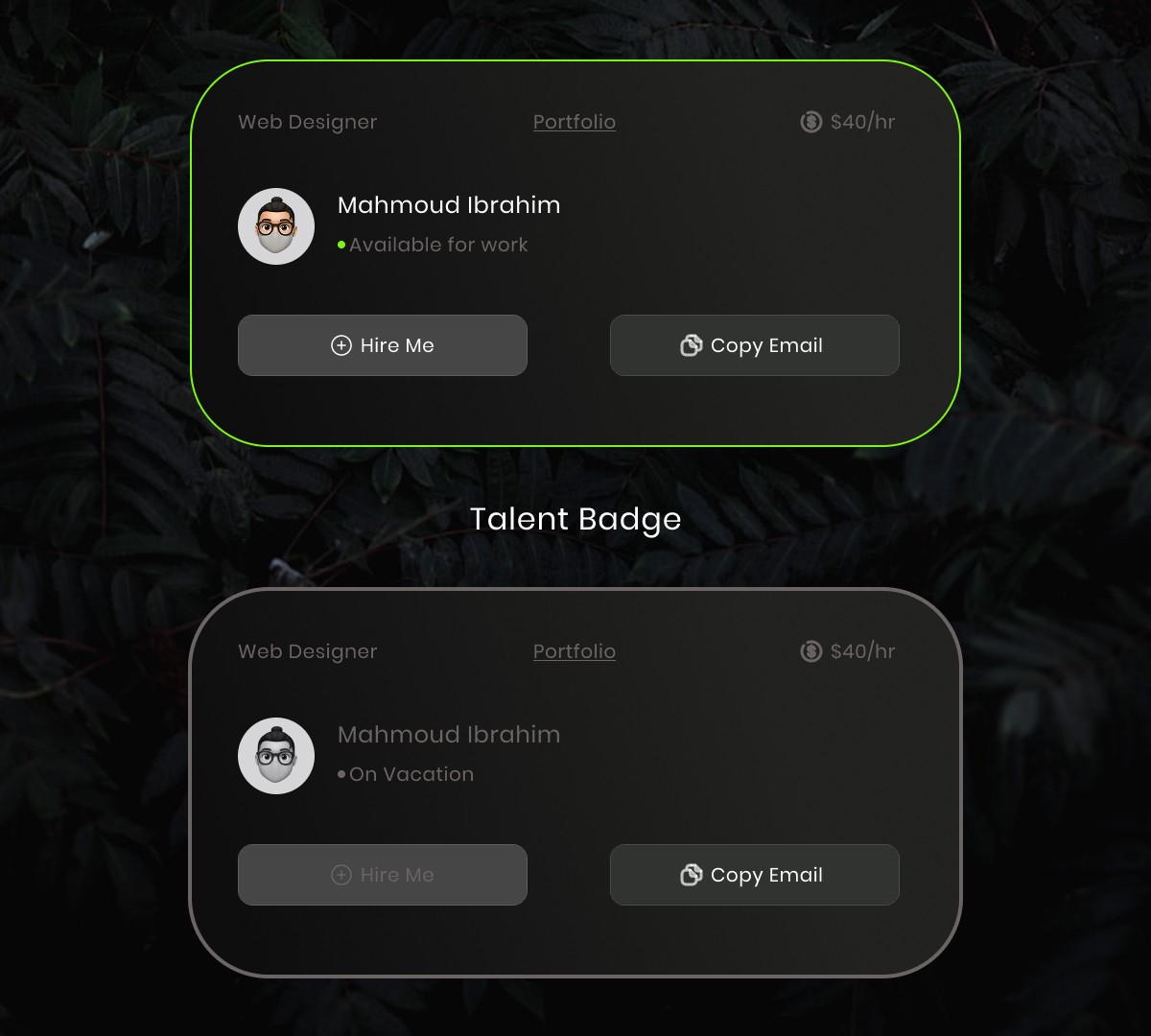Click the gray On Vacation status dot
Viewport: 1151px width, 1036px height.
341,775
